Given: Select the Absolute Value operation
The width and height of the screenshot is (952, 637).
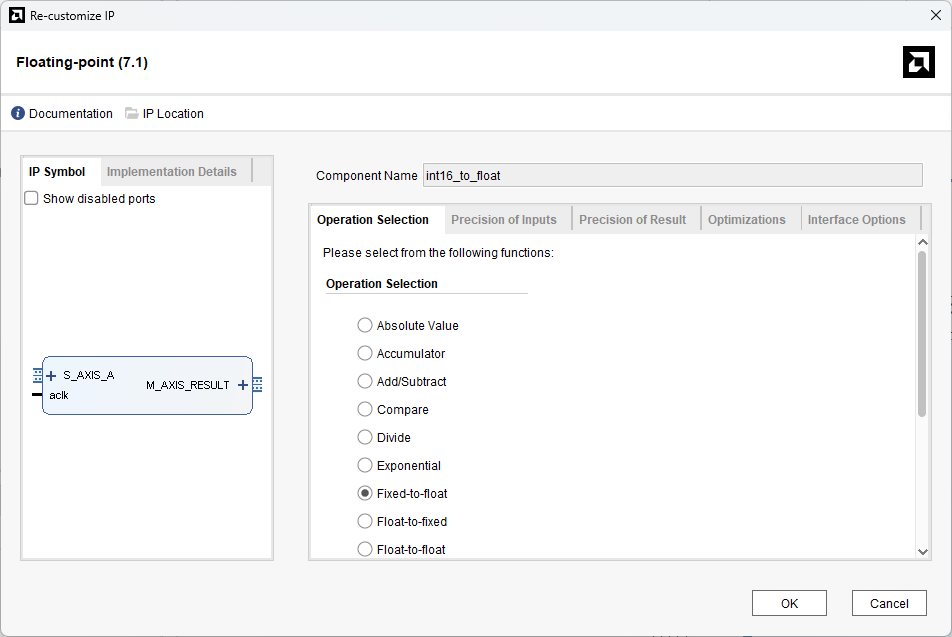Looking at the screenshot, I should [x=365, y=326].
